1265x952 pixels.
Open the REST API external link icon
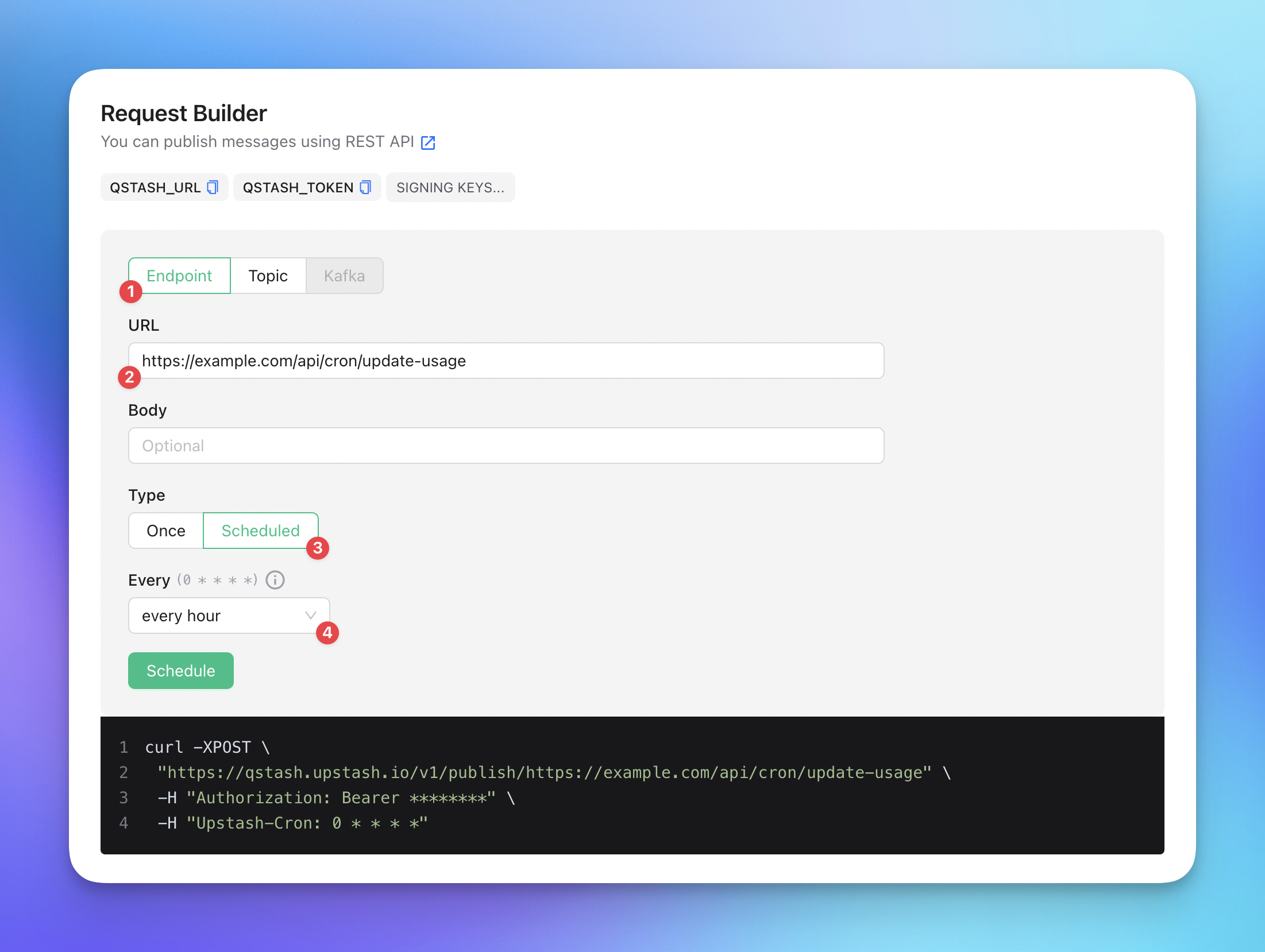[428, 142]
